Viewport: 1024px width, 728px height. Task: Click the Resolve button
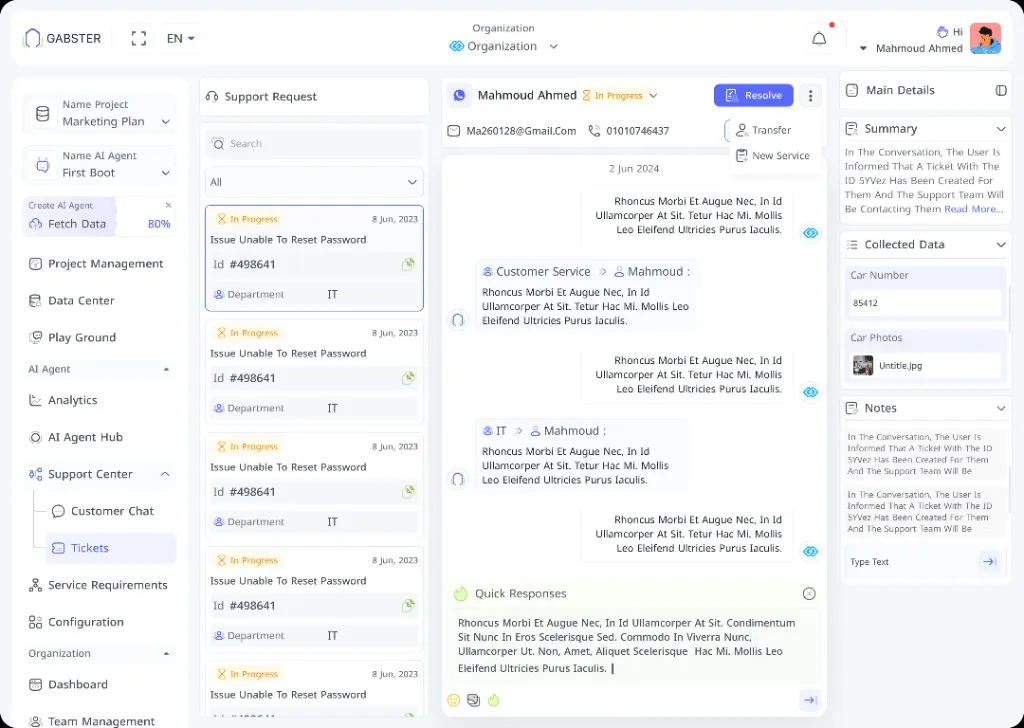(x=754, y=95)
